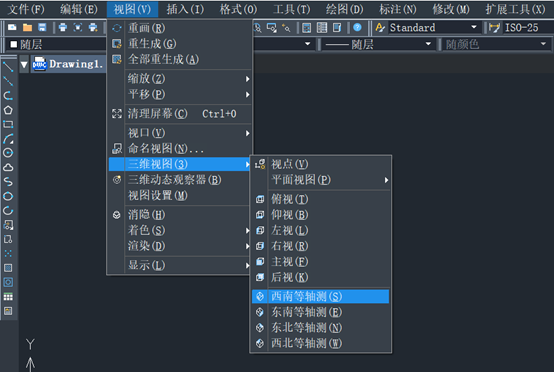The height and width of the screenshot is (372, 554).
Task: Select the Line tool in left toolbar
Action: tap(8, 66)
